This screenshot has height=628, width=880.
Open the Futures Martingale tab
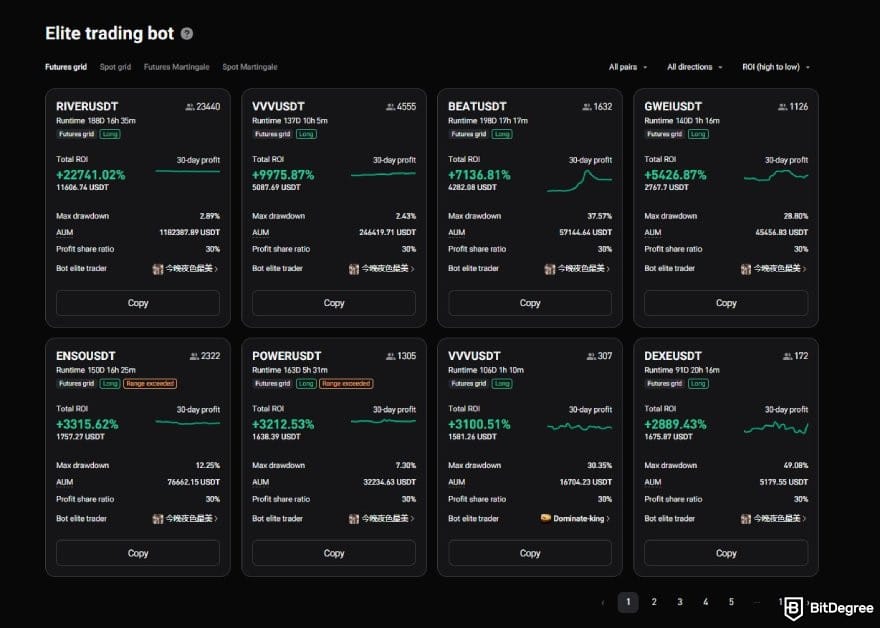click(176, 67)
